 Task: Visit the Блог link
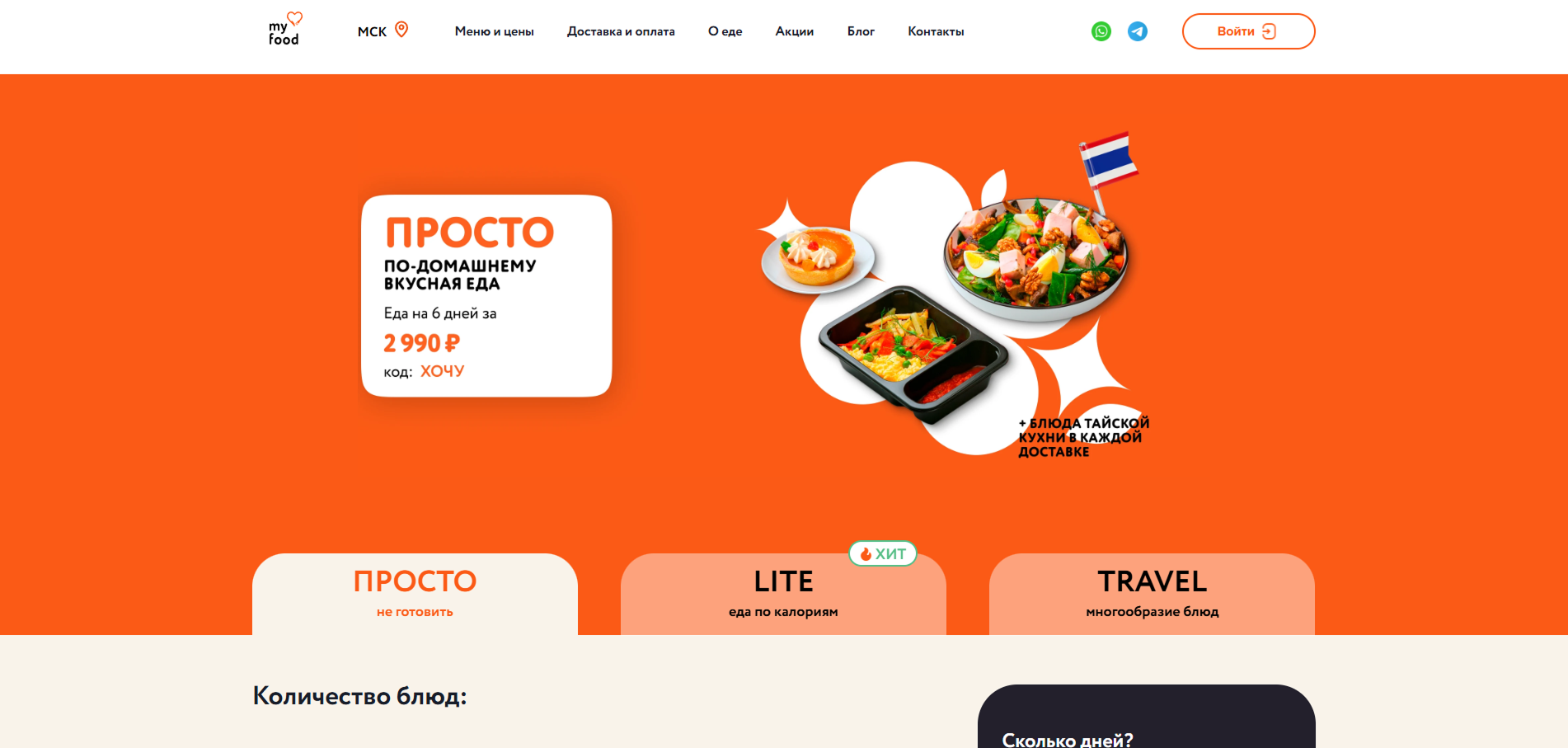pos(861,31)
